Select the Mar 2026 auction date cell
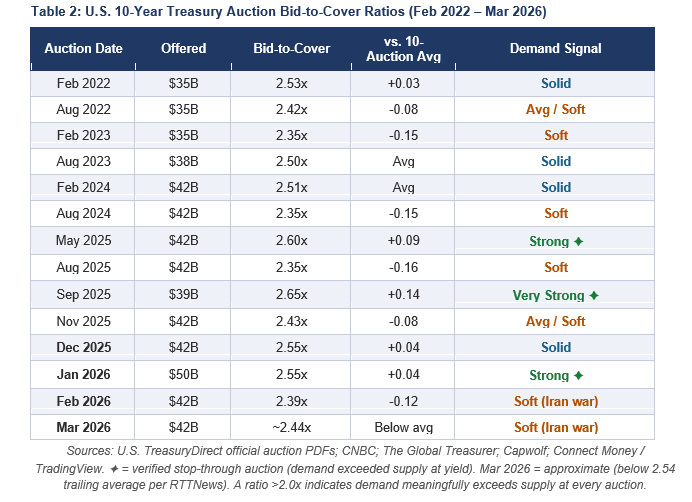Screen dimensions: 692x502 coord(82,428)
